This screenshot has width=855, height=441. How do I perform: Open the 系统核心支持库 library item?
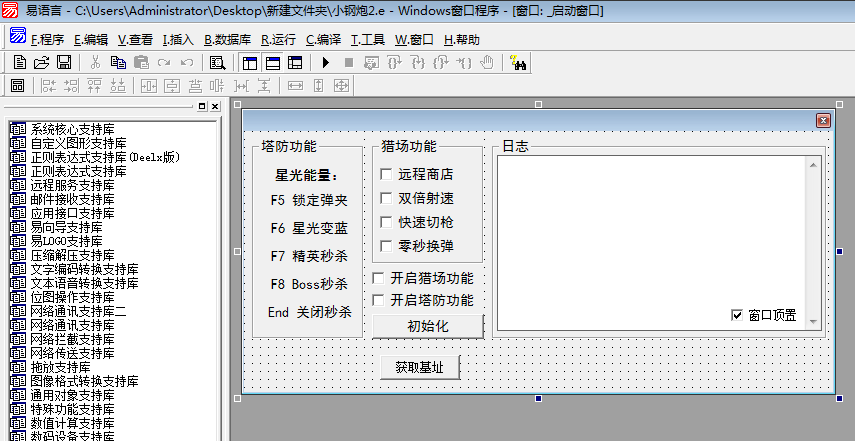coord(72,129)
